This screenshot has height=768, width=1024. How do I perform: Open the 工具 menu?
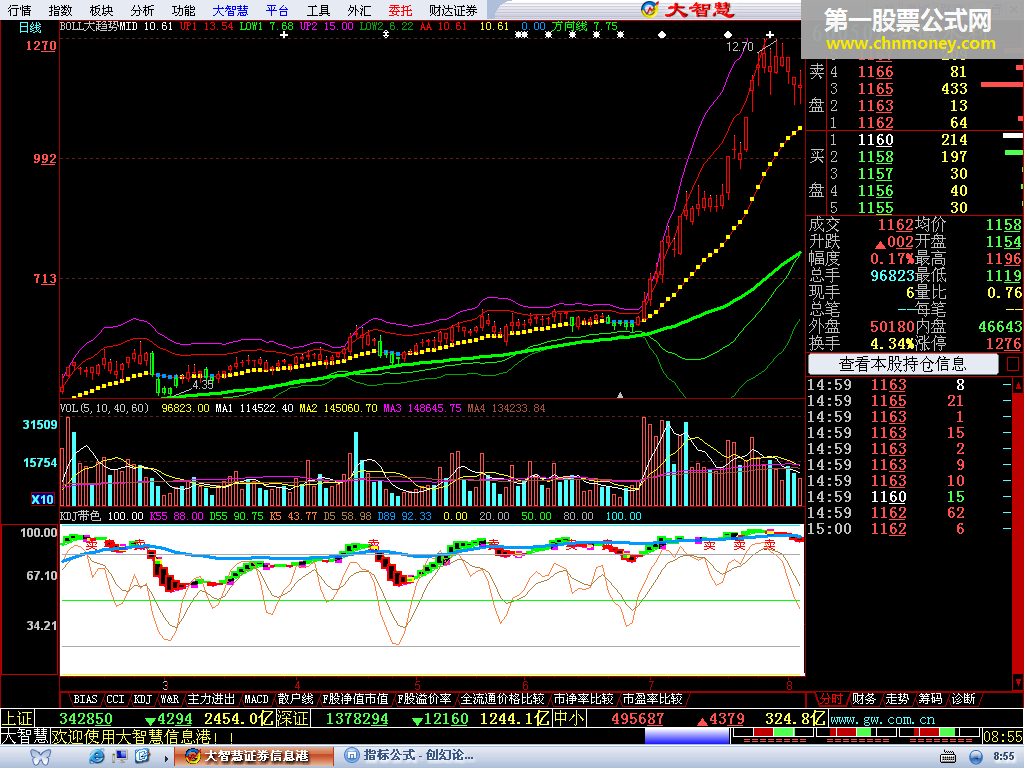pos(319,10)
